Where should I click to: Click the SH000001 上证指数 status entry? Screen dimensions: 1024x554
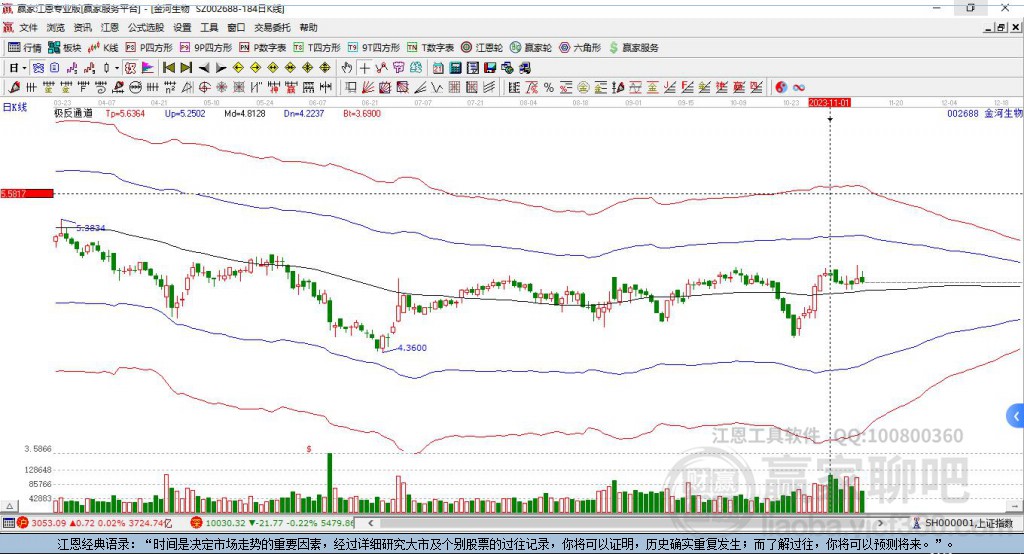tap(963, 523)
